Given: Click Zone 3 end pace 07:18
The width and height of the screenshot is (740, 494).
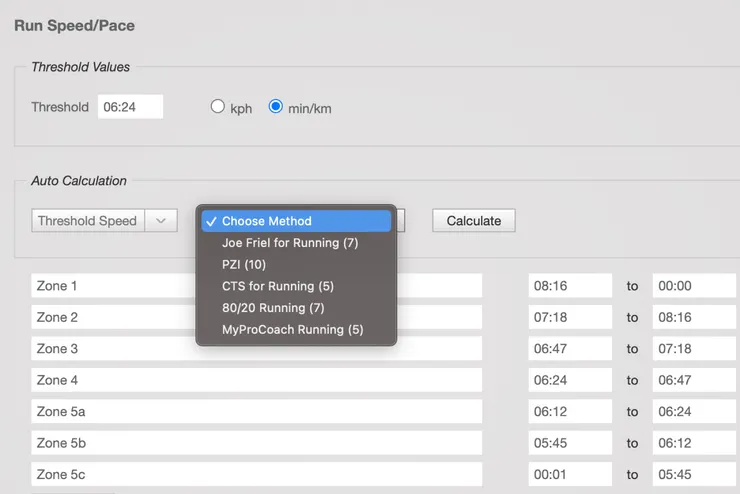Looking at the screenshot, I should click(x=694, y=348).
